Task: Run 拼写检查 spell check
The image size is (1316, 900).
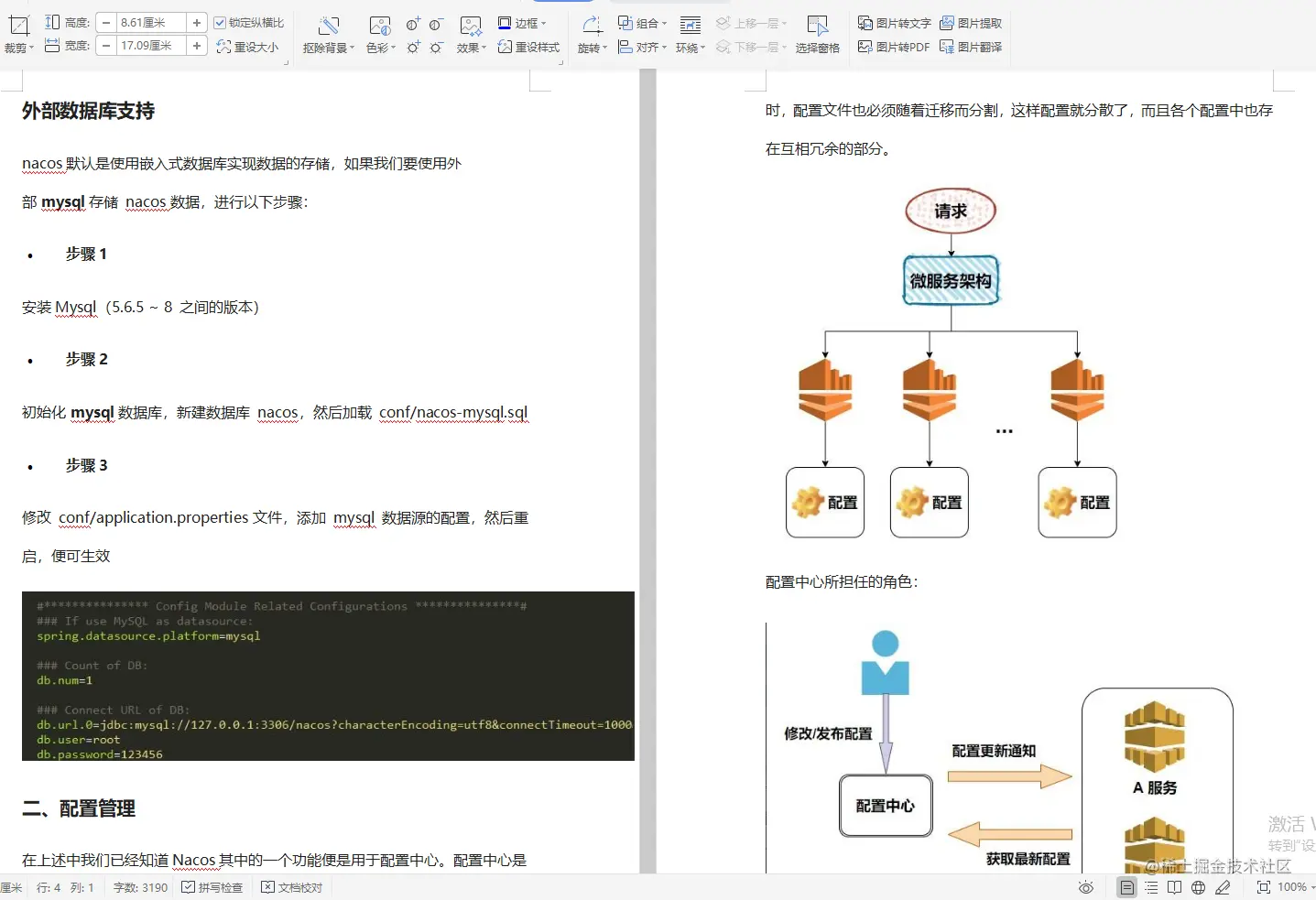Action: [x=212, y=886]
